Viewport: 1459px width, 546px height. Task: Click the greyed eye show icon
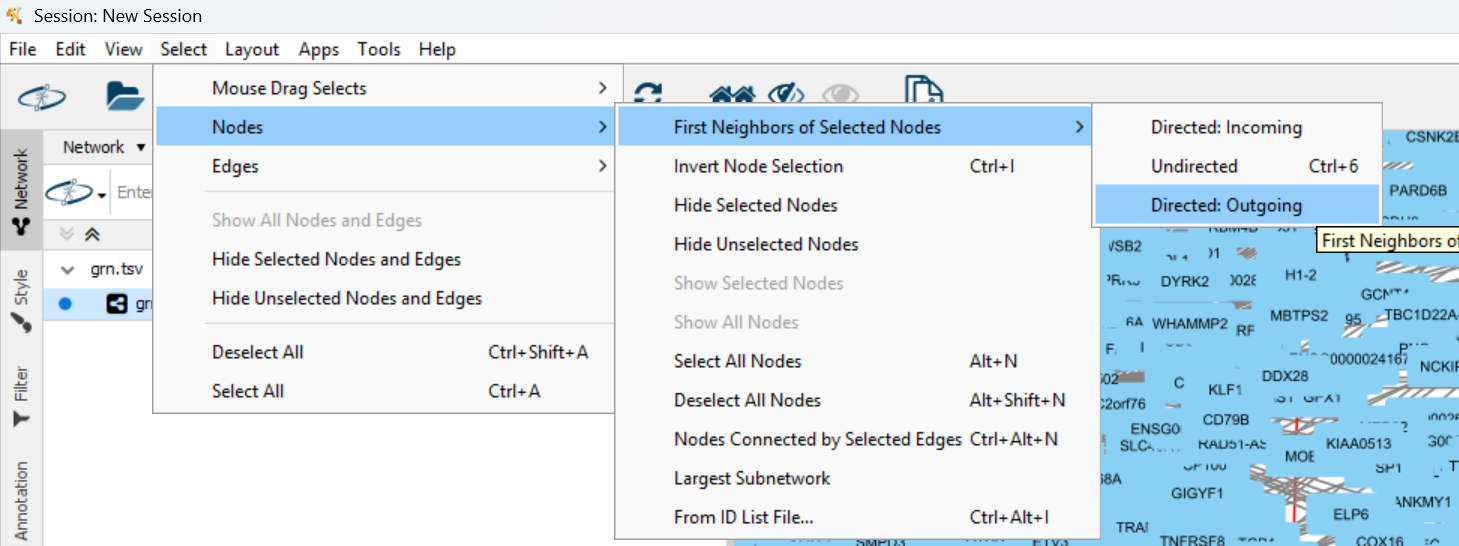(841, 94)
